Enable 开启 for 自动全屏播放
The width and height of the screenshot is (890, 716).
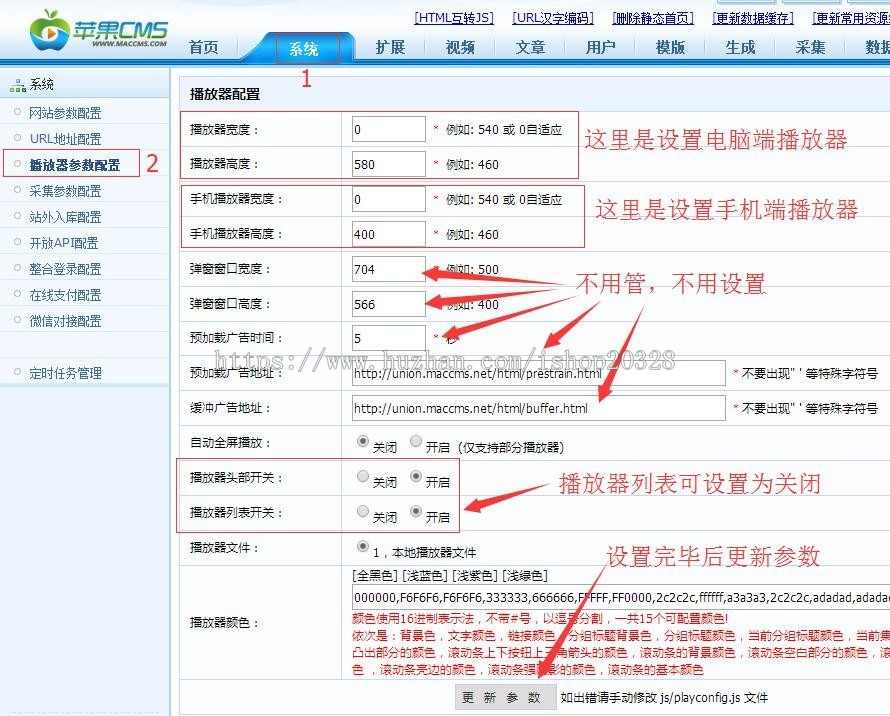(x=413, y=442)
